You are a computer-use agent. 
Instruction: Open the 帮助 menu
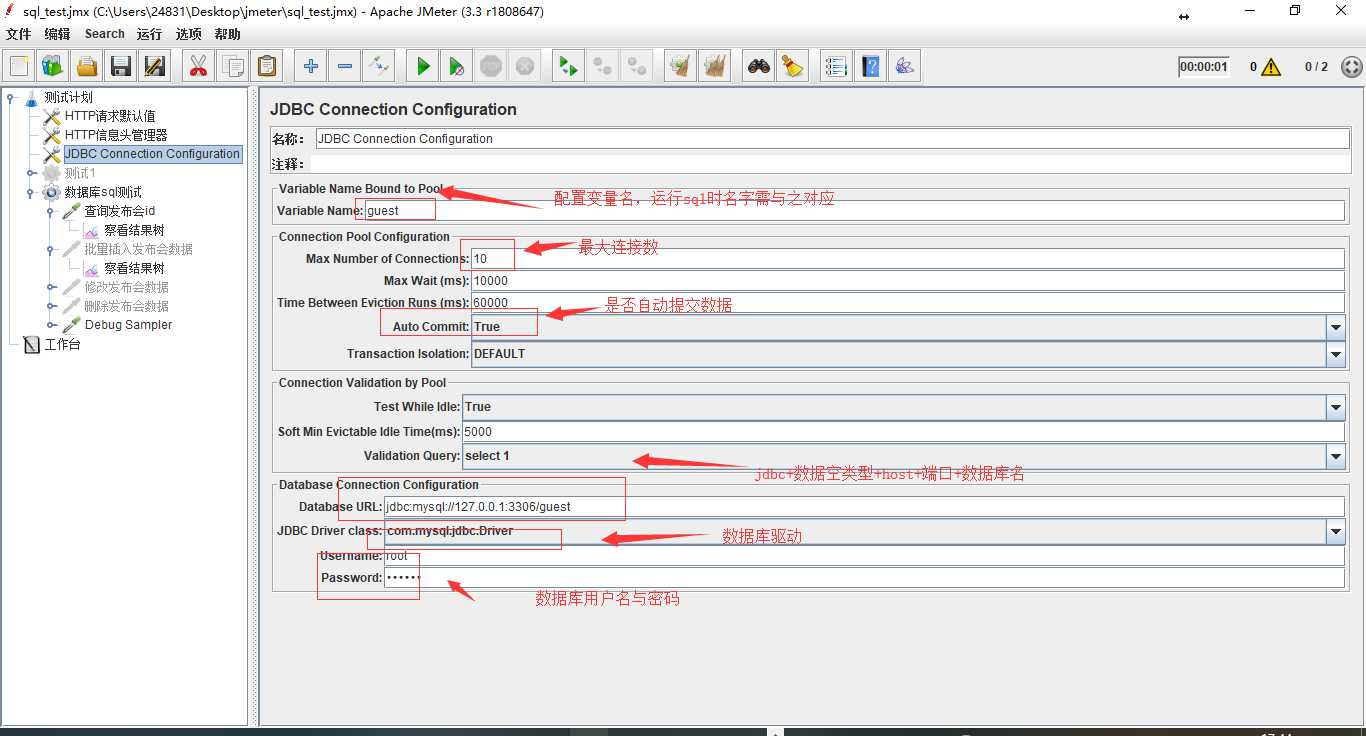coord(227,34)
